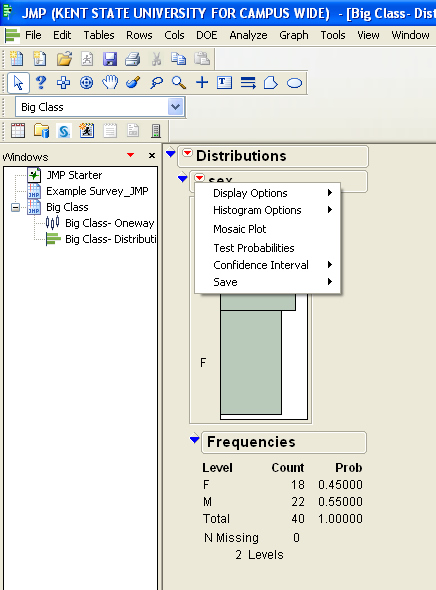Select the Annotate text tool
The image size is (436, 590).
tap(224, 82)
